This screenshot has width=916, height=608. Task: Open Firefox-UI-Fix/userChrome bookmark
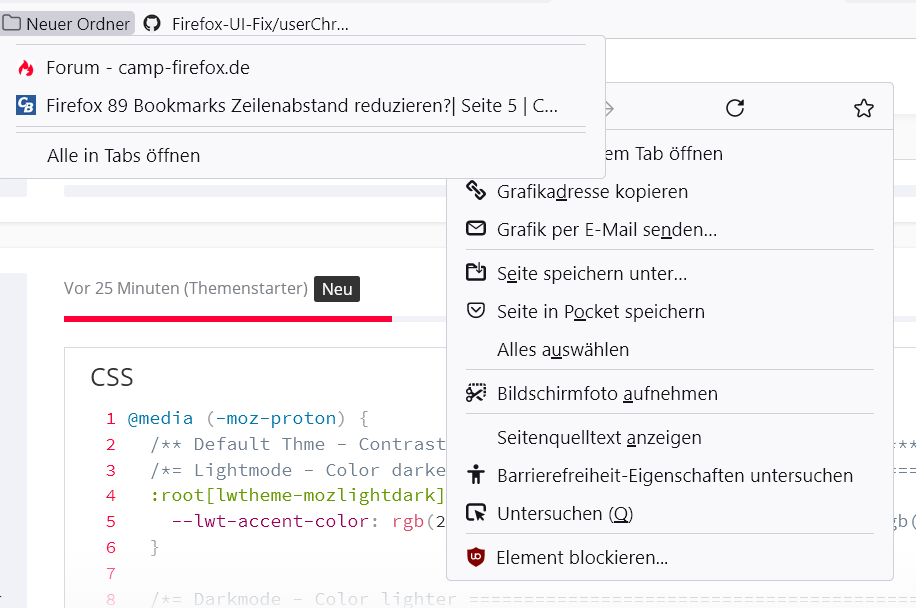tap(260, 23)
